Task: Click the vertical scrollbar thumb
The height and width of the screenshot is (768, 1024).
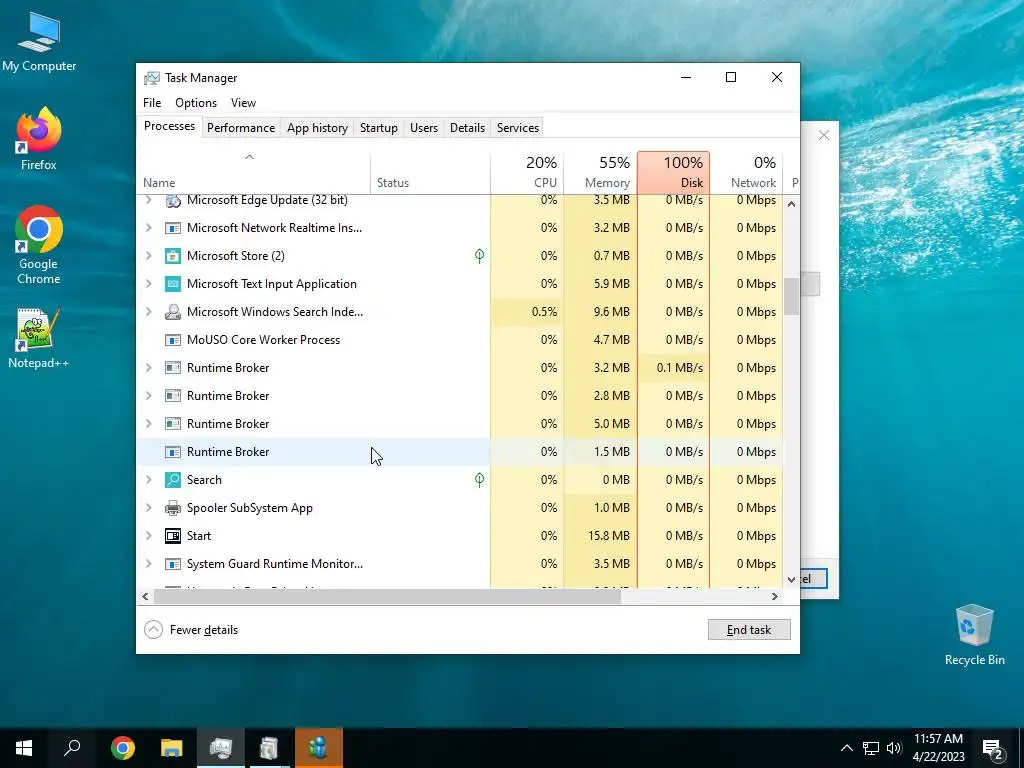Action: click(792, 296)
